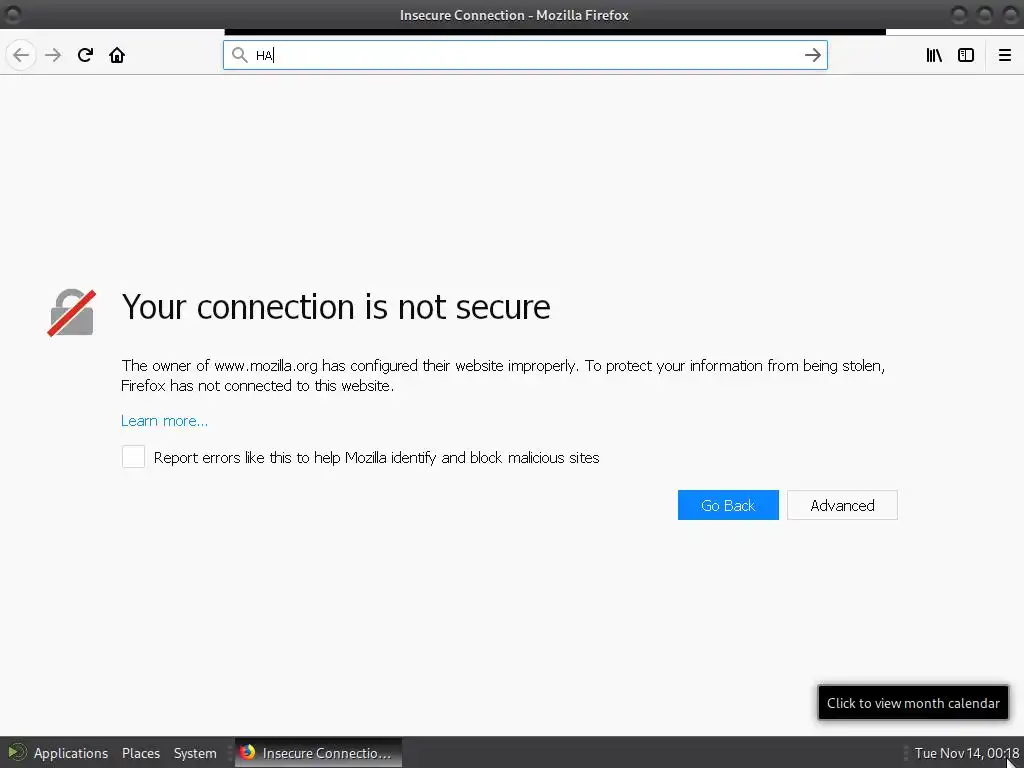Image resolution: width=1024 pixels, height=768 pixels.
Task: Toggle the sidebars icon
Action: click(966, 56)
